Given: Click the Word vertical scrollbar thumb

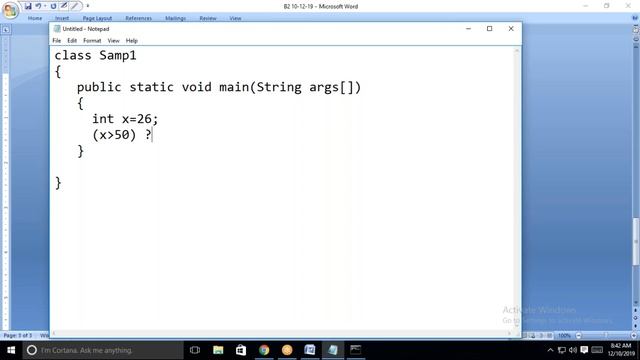Looking at the screenshot, I should pos(636,242).
